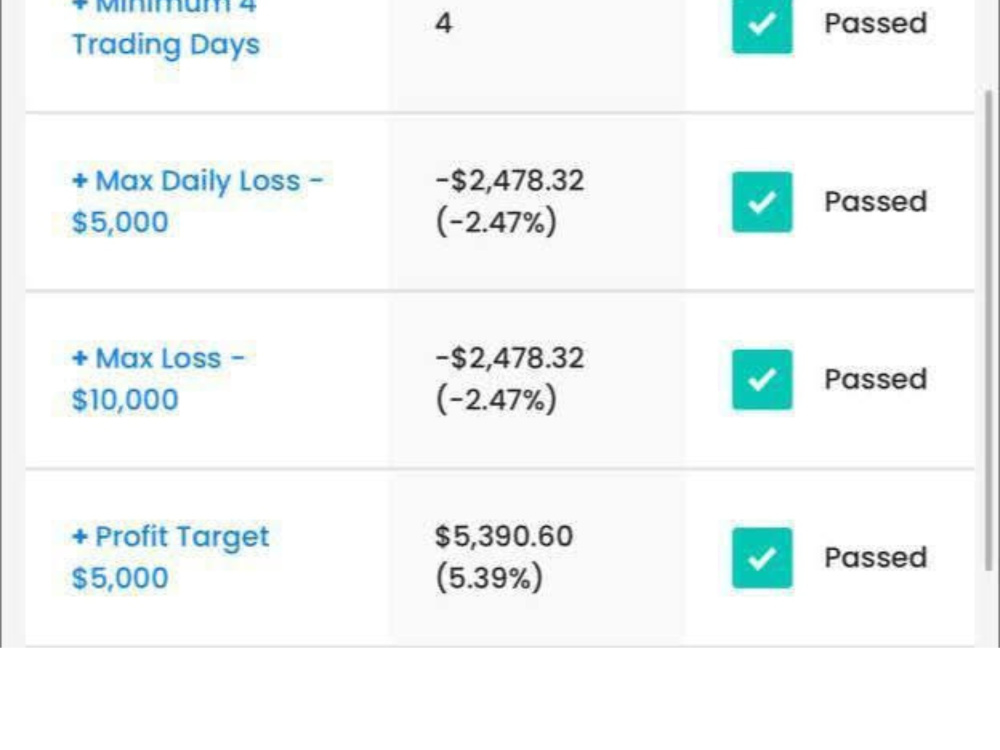Select the $5,390.60 profit value

pyautogui.click(x=504, y=536)
